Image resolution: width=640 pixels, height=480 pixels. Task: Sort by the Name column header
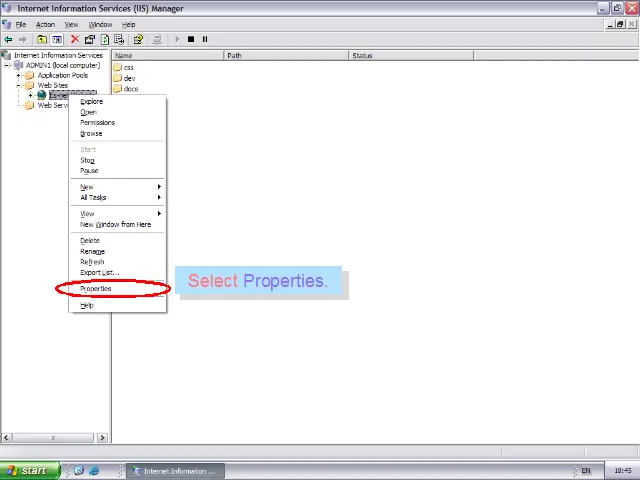pos(168,55)
